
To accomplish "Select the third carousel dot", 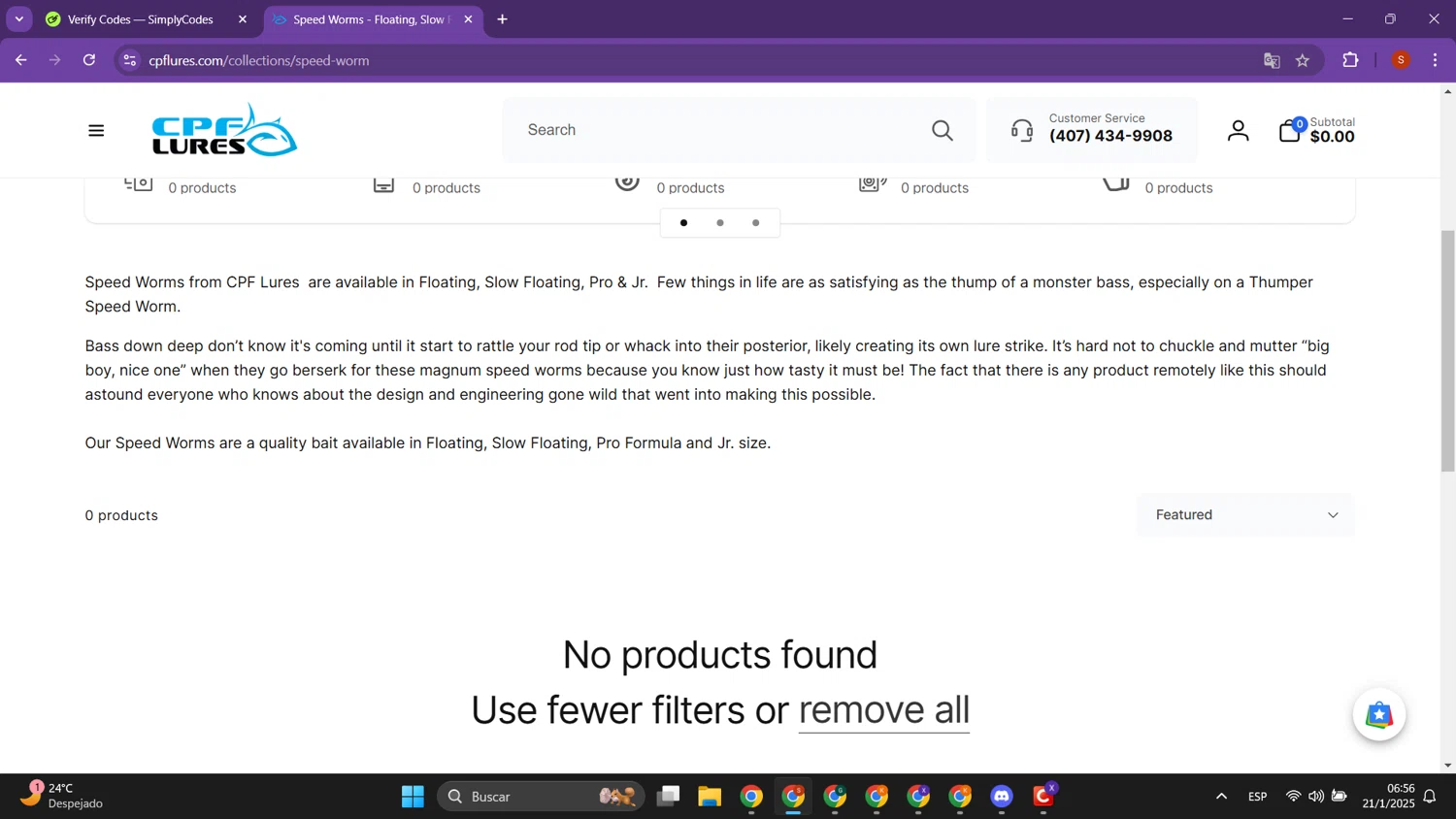I will [755, 223].
